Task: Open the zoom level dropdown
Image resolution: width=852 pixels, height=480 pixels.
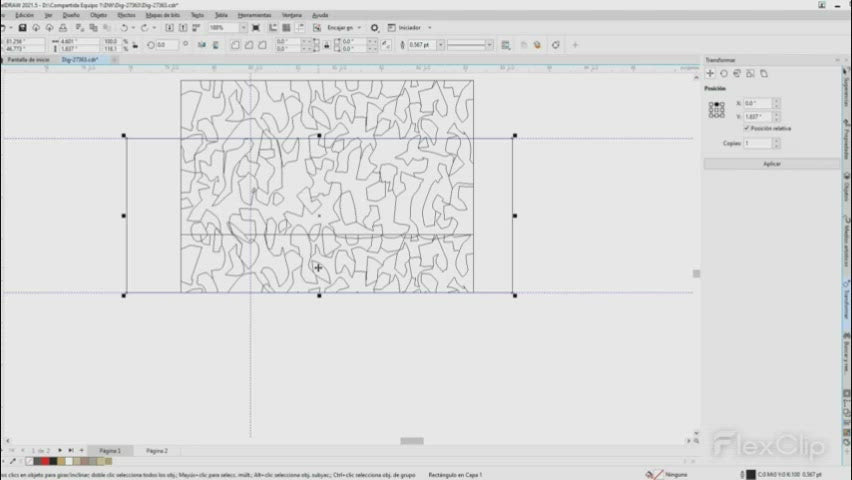Action: 244,28
